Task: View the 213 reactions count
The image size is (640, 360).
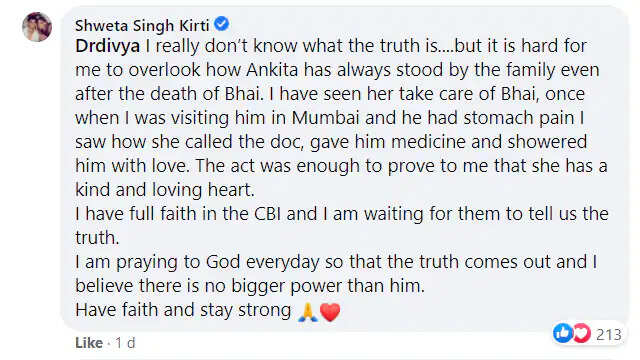Action: pyautogui.click(x=609, y=335)
